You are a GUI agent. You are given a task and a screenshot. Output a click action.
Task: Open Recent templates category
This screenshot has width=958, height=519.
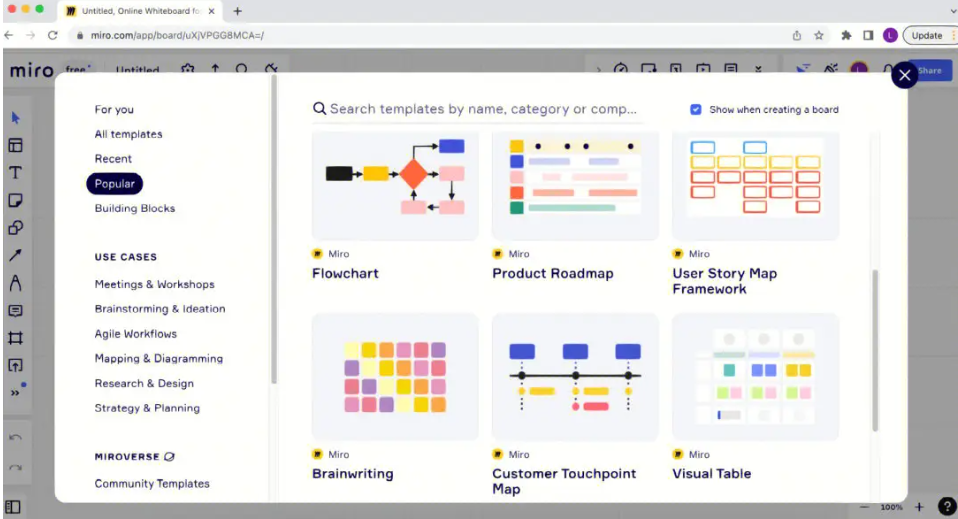[113, 158]
